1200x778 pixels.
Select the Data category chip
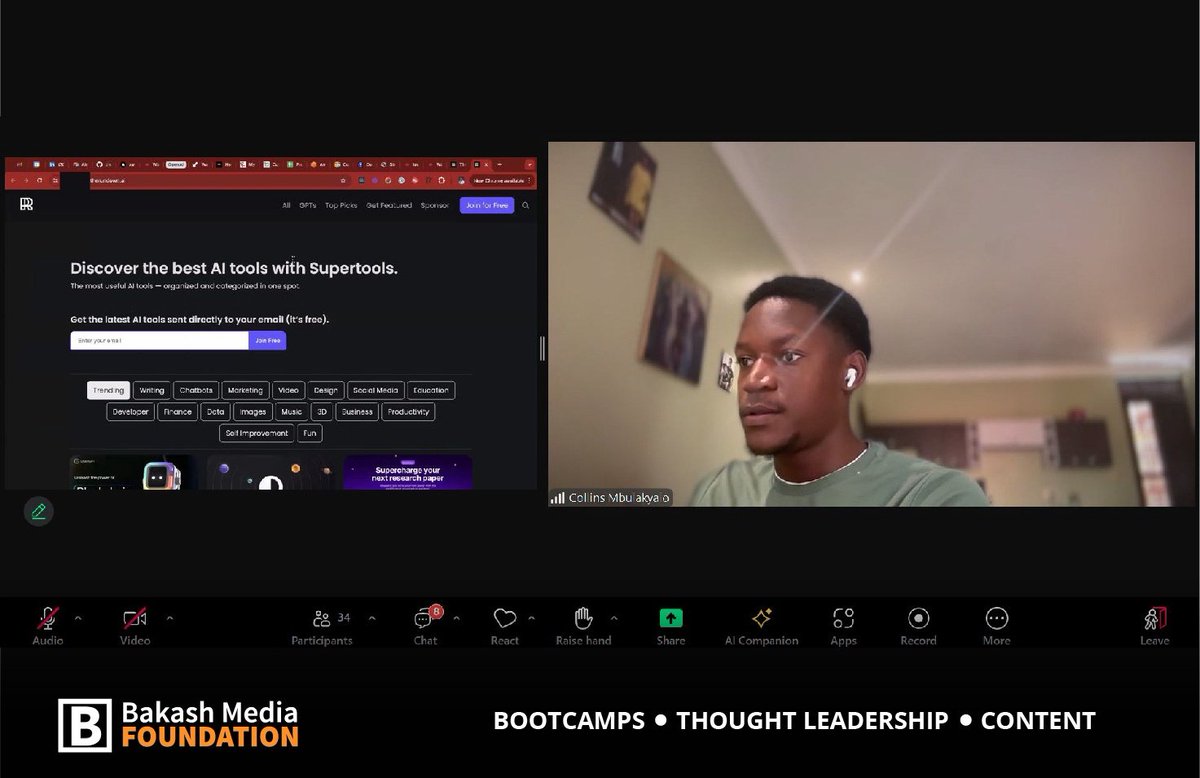216,411
